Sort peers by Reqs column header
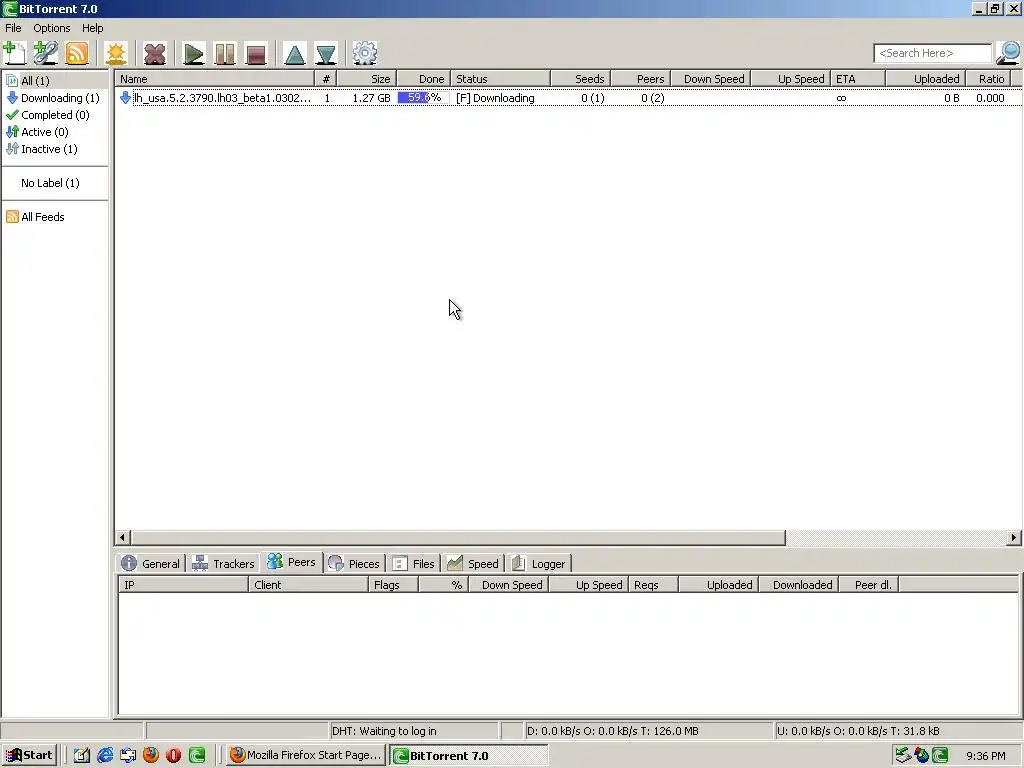This screenshot has width=1024, height=768. (653, 584)
